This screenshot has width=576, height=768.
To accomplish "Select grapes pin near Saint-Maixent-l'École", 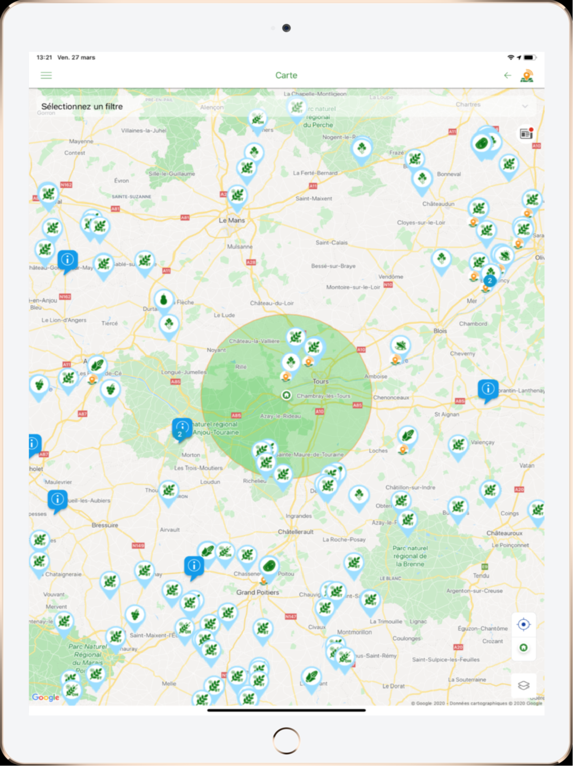I will (x=135, y=615).
